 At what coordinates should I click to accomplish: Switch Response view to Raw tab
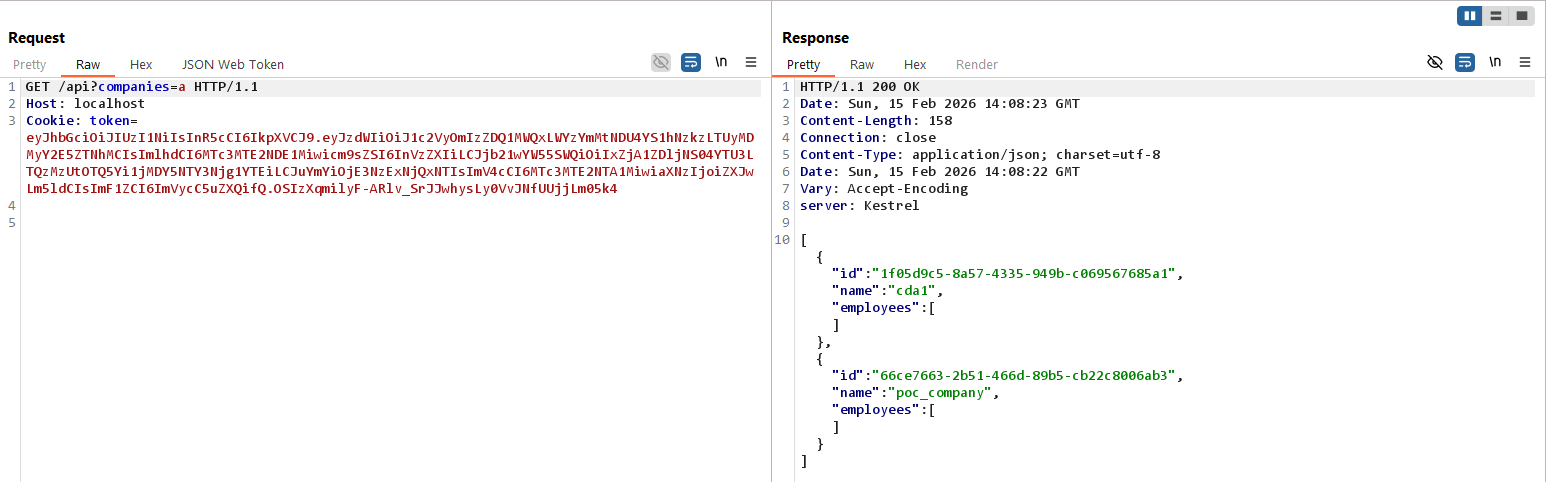coord(862,64)
